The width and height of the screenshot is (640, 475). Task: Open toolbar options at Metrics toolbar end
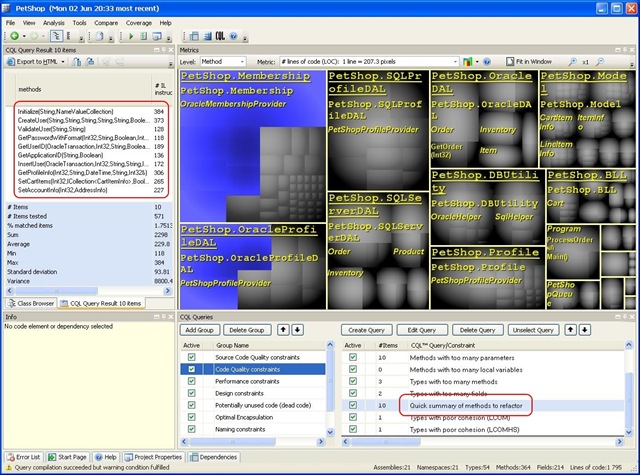click(x=632, y=64)
